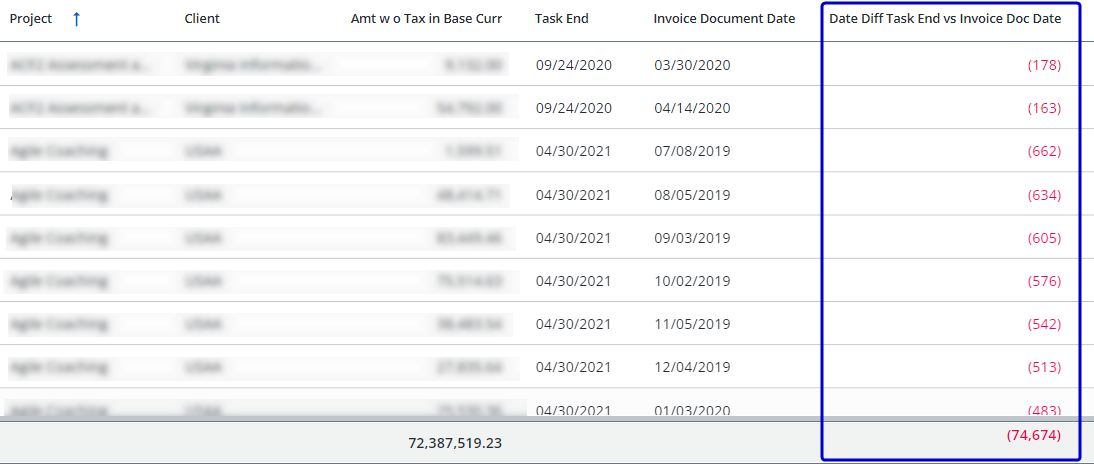Image resolution: width=1094 pixels, height=464 pixels.
Task: Select the (542) date difference value
Action: (1043, 324)
